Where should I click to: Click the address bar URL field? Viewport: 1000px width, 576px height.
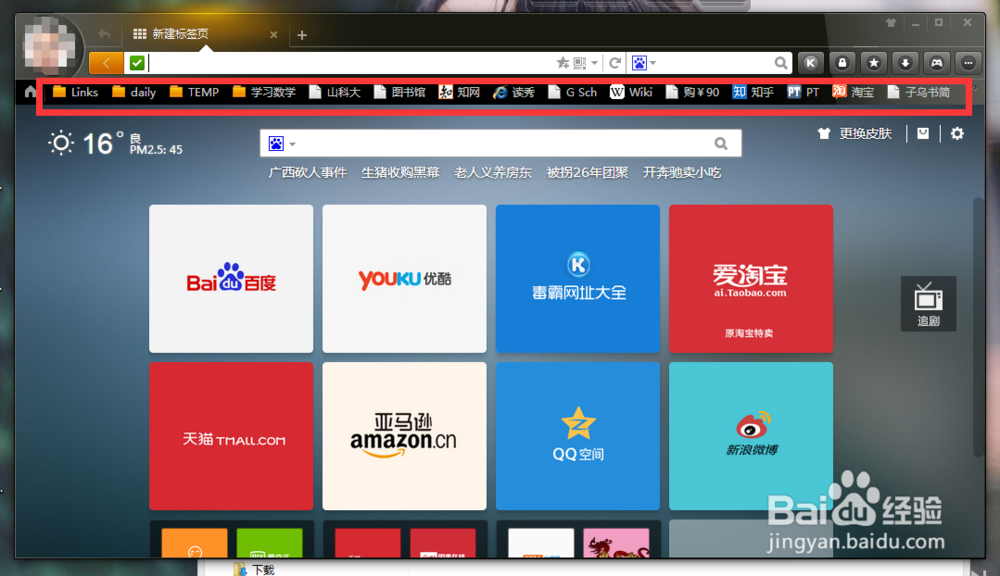351,63
